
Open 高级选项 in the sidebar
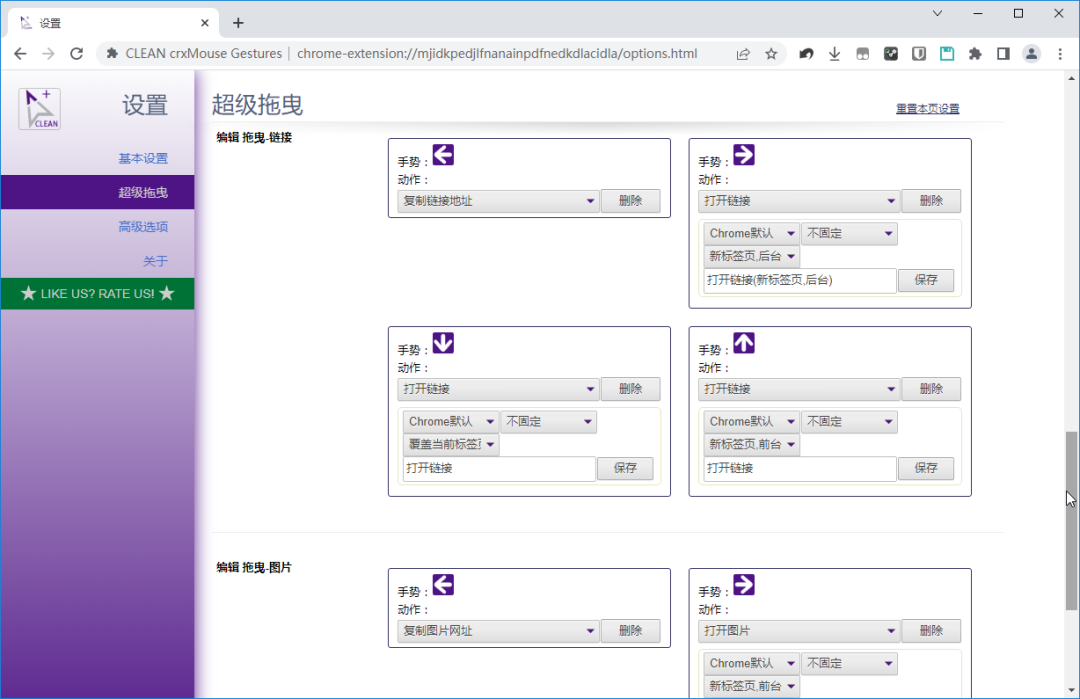click(x=143, y=227)
